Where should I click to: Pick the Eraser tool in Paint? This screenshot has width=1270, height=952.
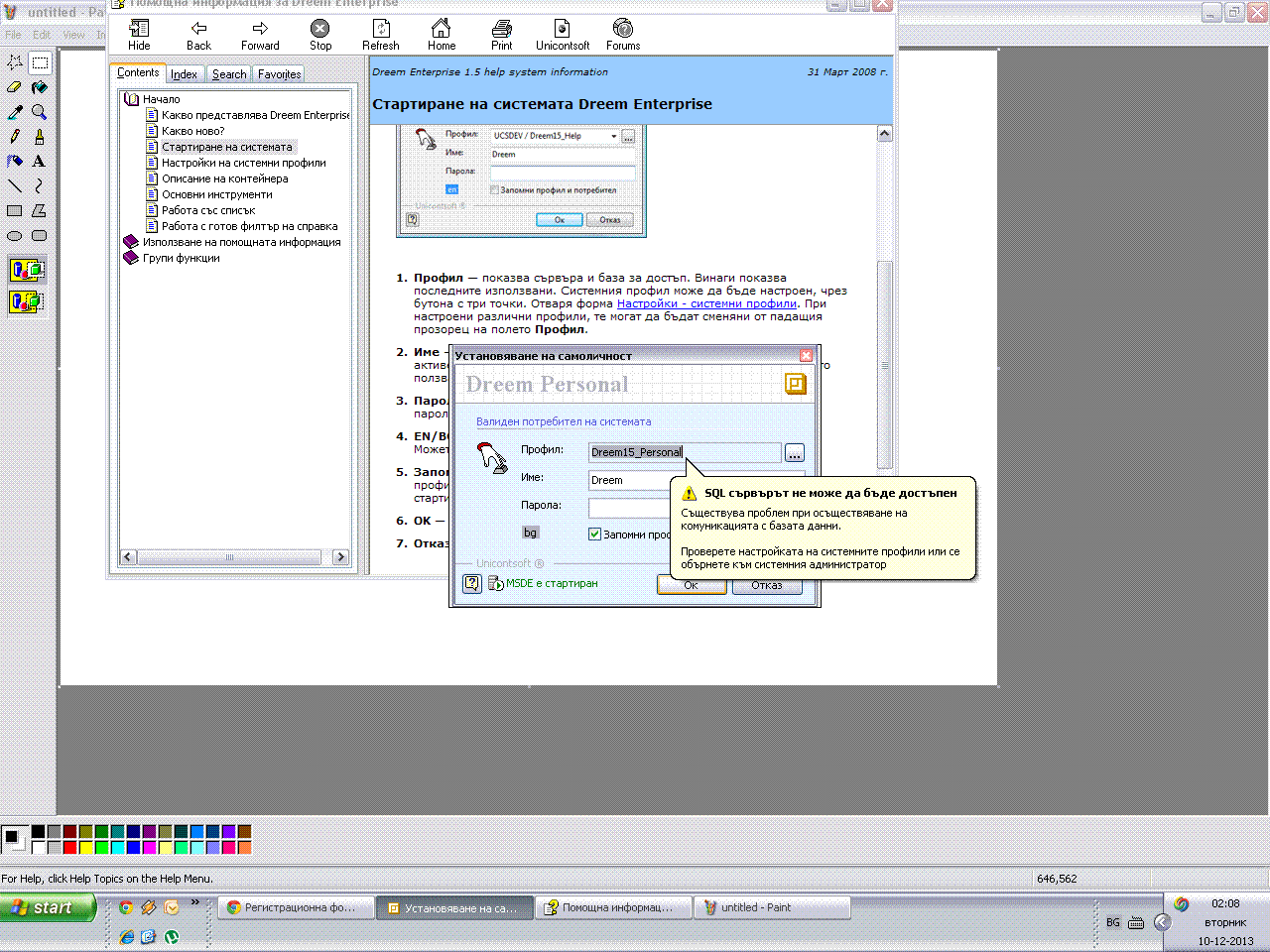pos(15,87)
